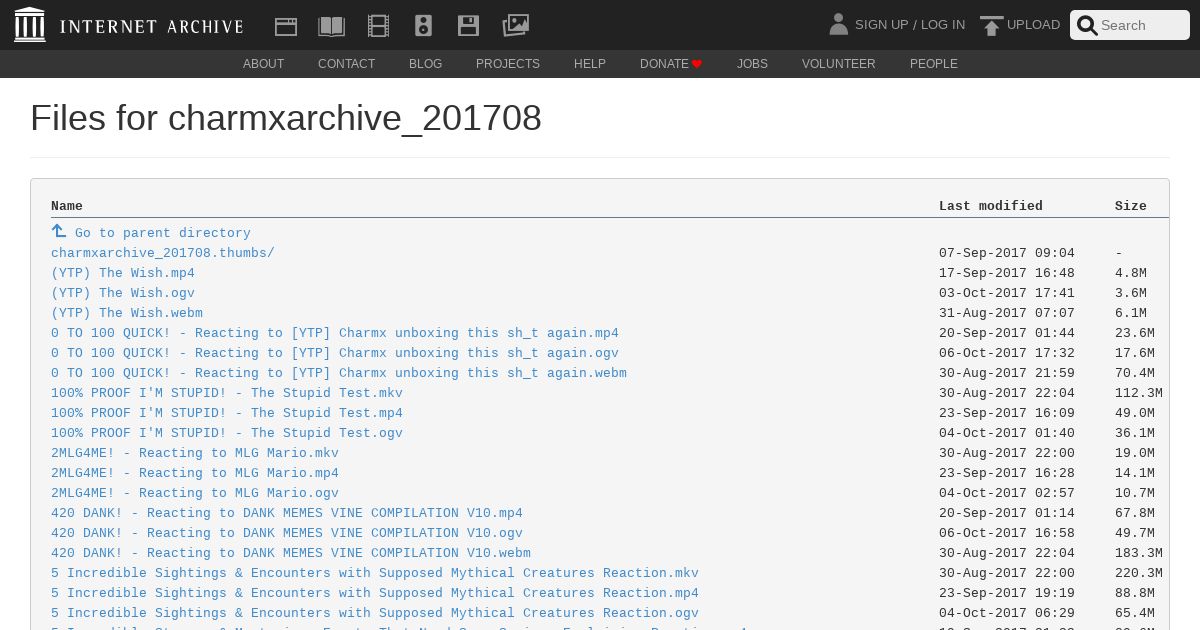Open the BLOG menu item
Screen dimensions: 1200x630
(x=425, y=64)
